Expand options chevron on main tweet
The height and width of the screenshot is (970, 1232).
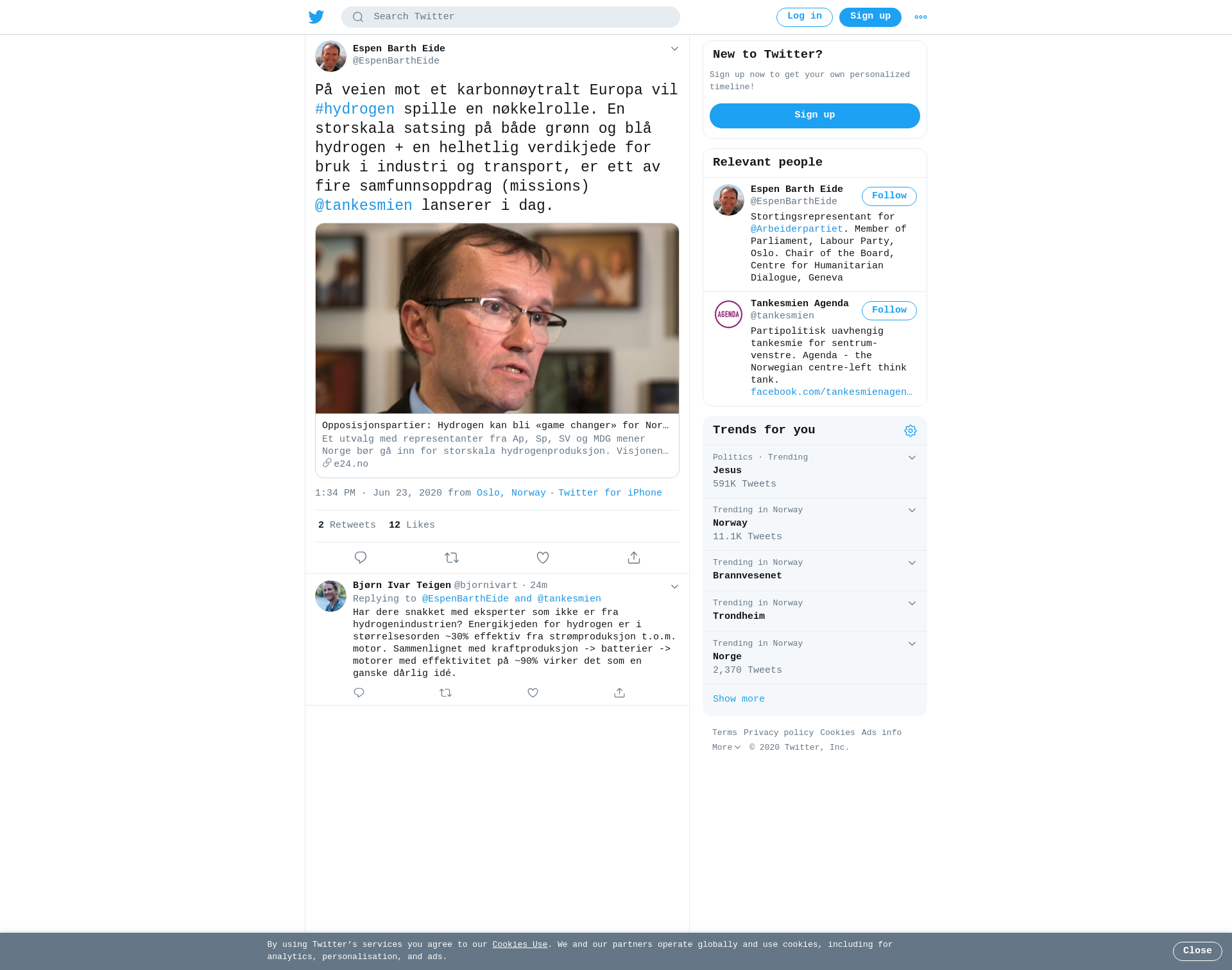674,49
